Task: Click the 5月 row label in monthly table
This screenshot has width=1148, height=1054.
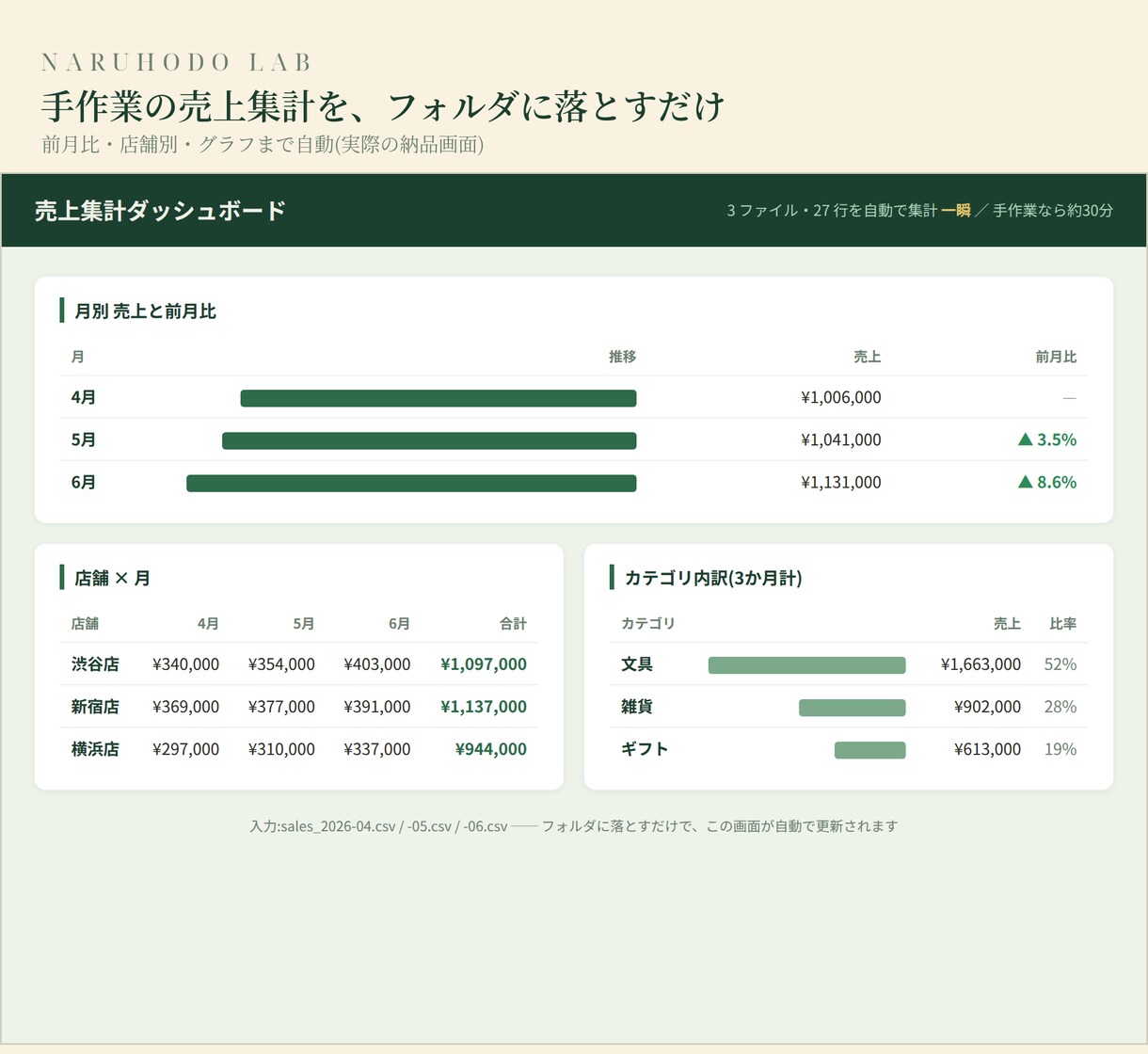Action: (84, 439)
